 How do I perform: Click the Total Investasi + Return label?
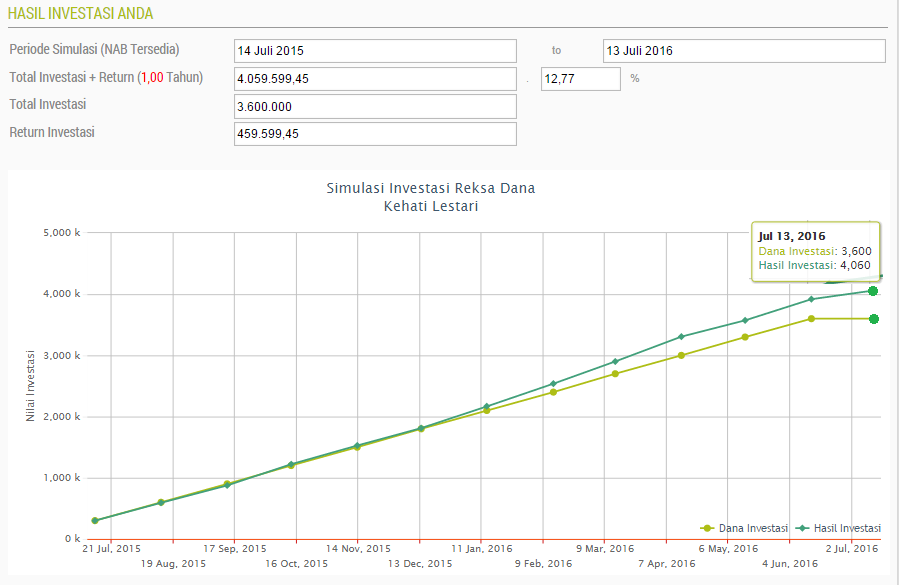[x=106, y=77]
